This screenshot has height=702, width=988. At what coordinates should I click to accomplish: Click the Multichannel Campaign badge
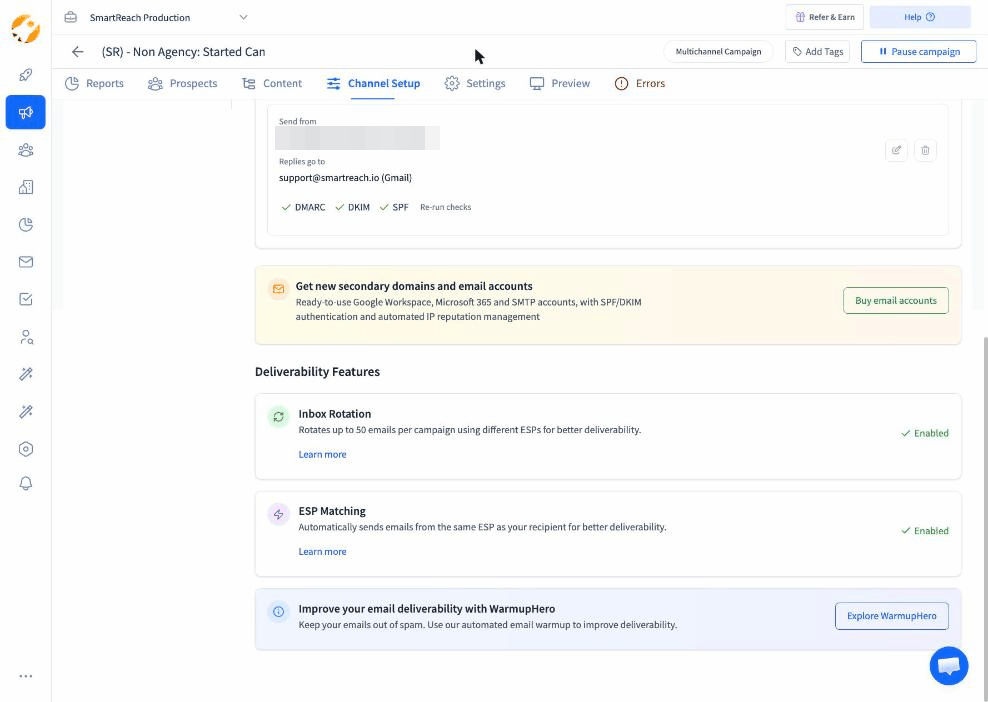[x=718, y=52]
